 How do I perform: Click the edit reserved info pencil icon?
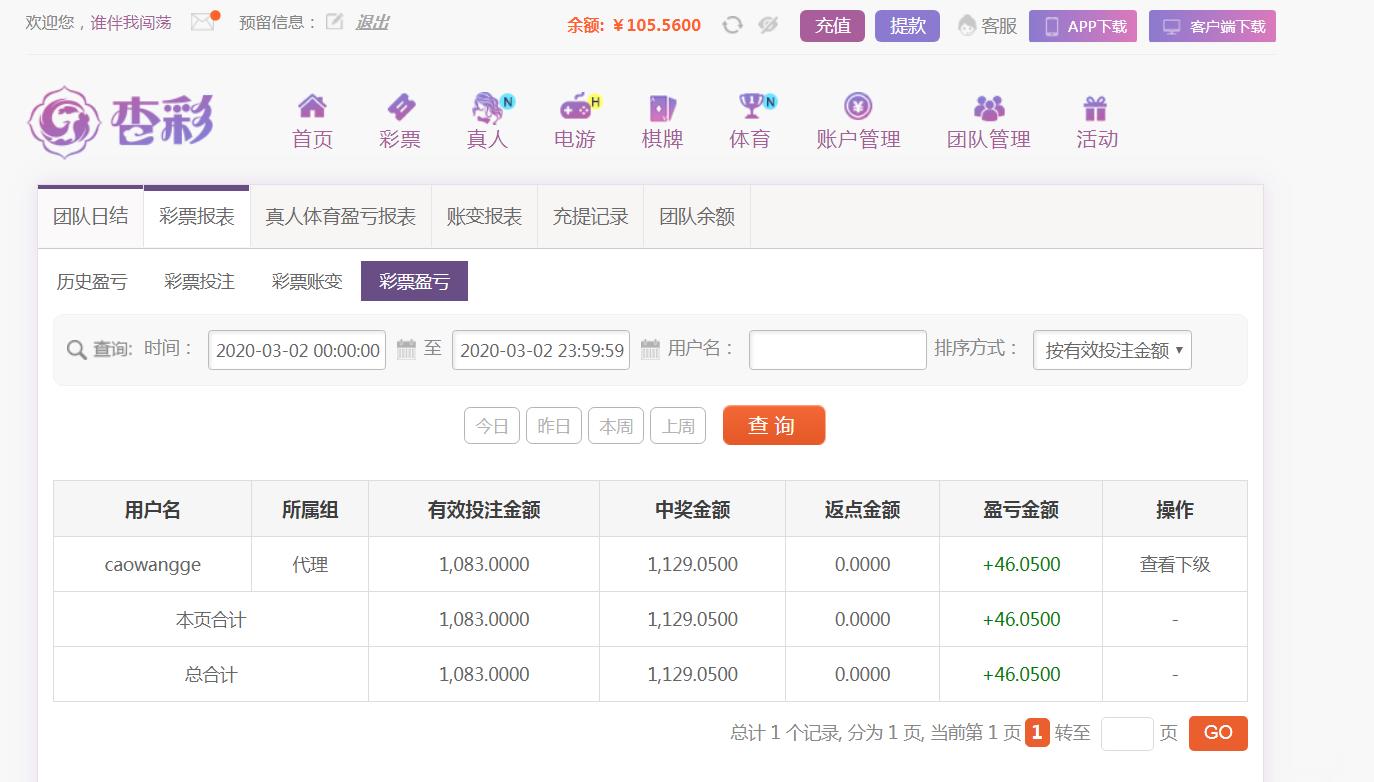334,22
